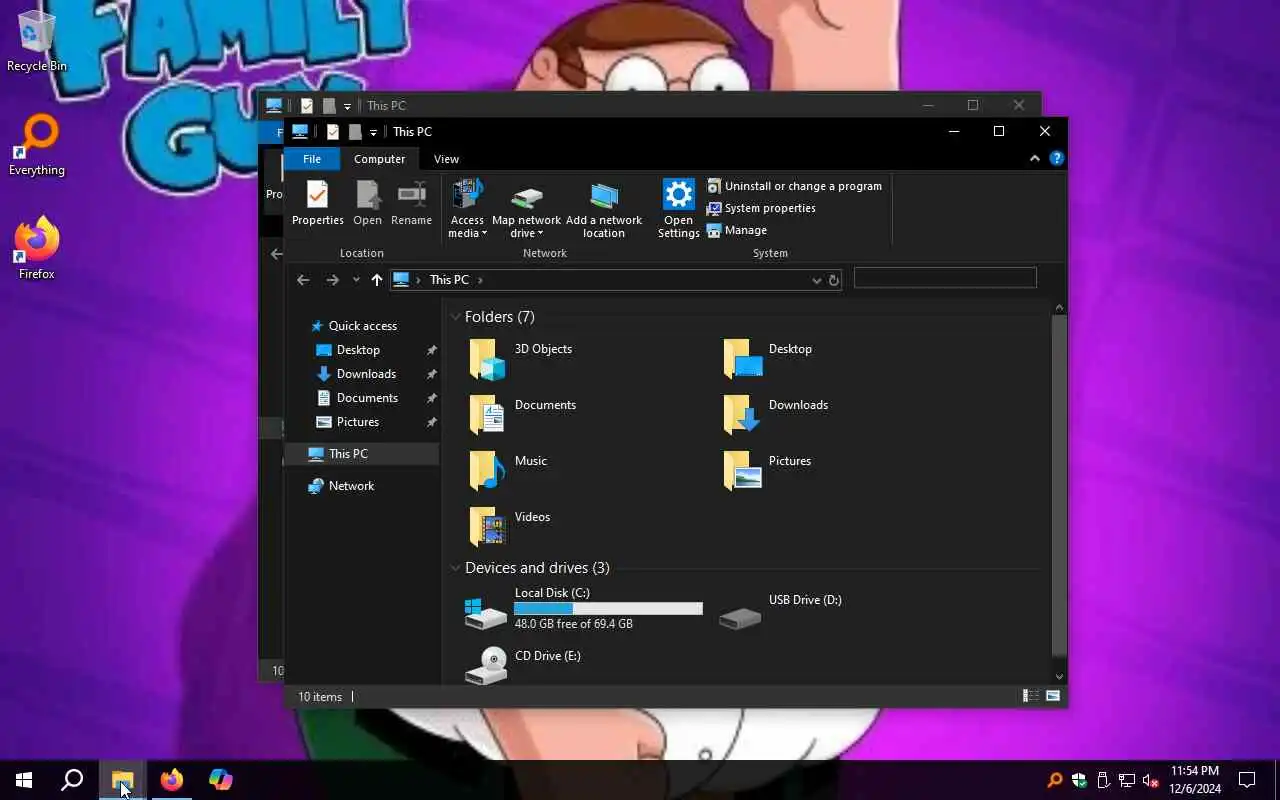
Task: Select the Computer ribbon tab
Action: point(379,159)
